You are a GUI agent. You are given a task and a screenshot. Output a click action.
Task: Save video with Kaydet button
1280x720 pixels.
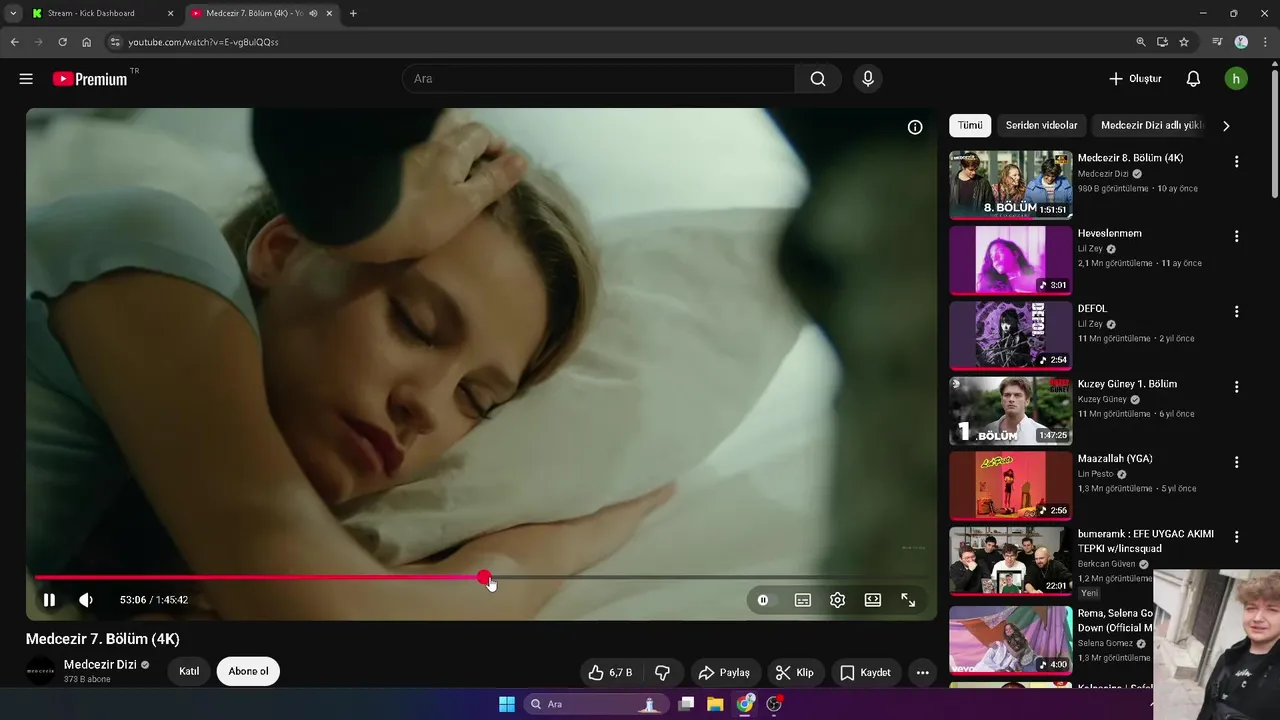(865, 672)
